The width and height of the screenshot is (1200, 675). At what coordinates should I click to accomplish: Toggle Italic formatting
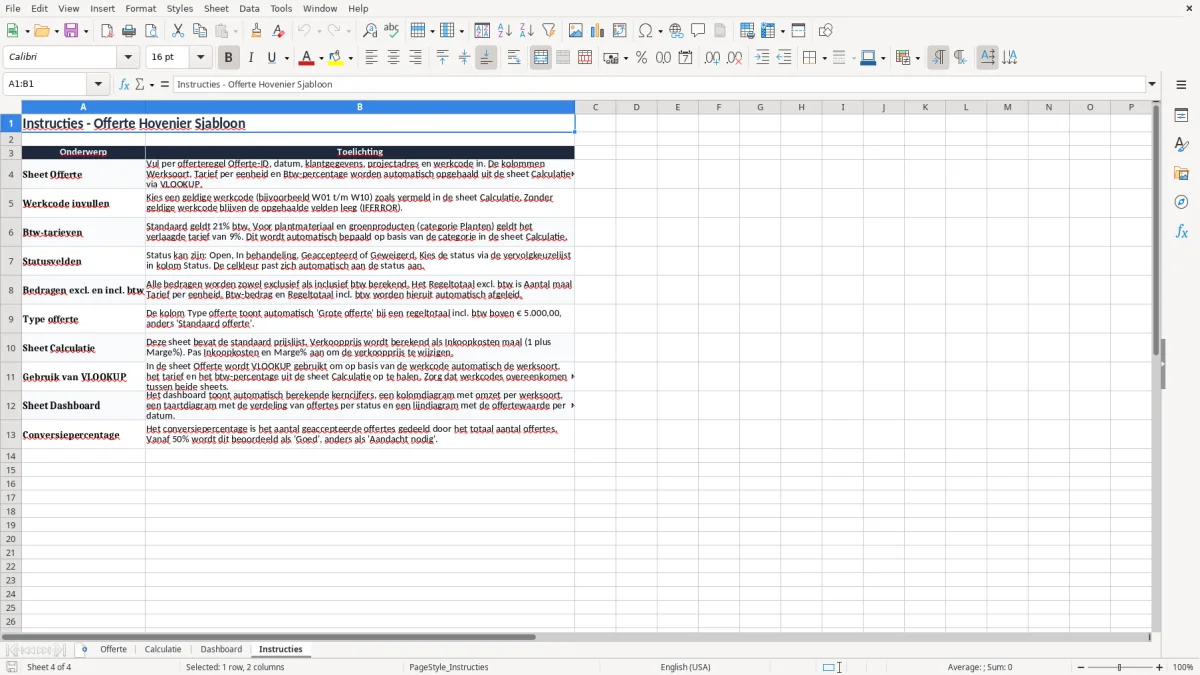coord(251,58)
